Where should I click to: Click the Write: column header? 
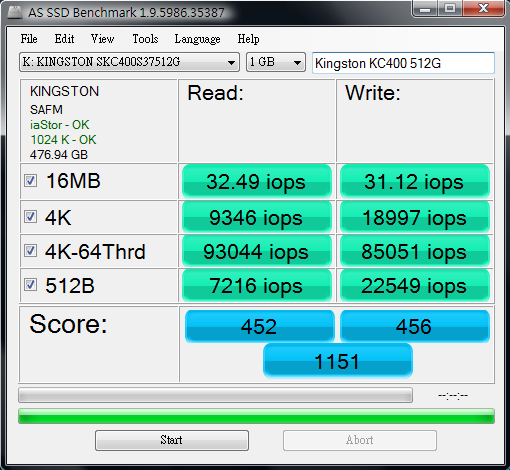pos(373,93)
